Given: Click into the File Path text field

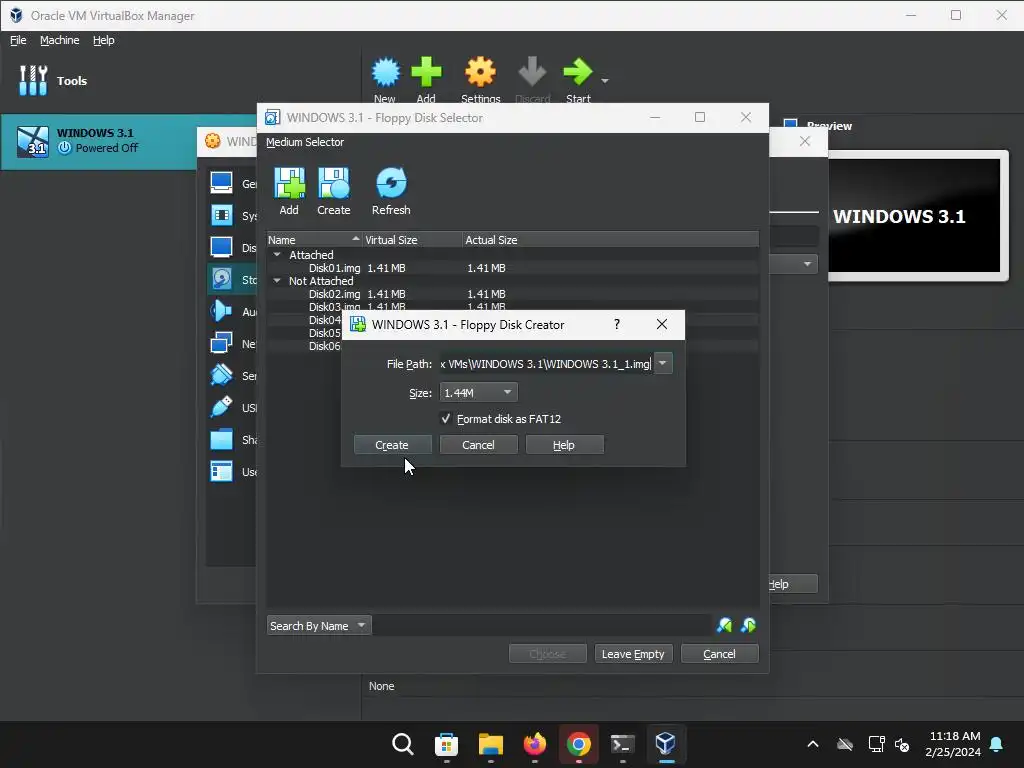Looking at the screenshot, I should click(x=546, y=364).
